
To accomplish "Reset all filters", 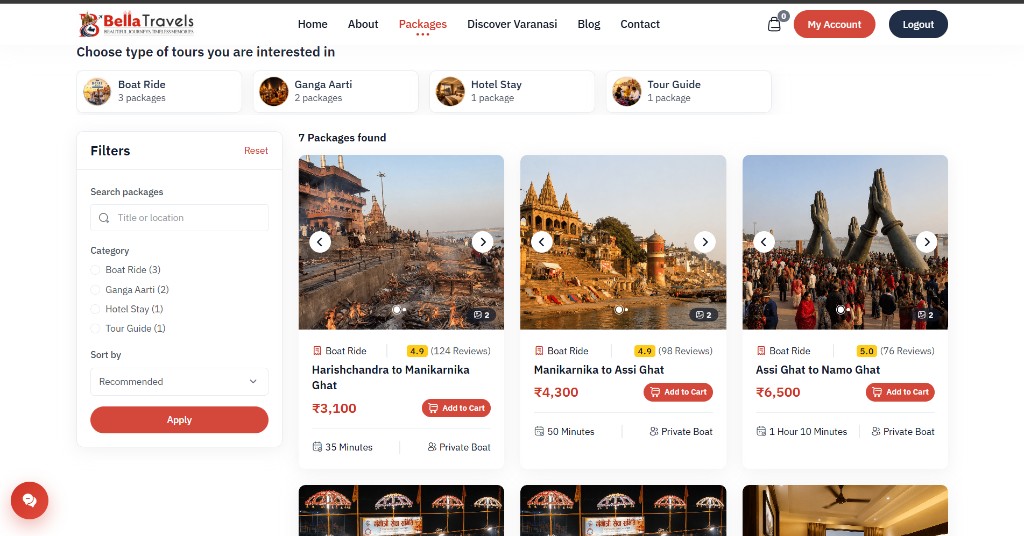I will point(256,151).
